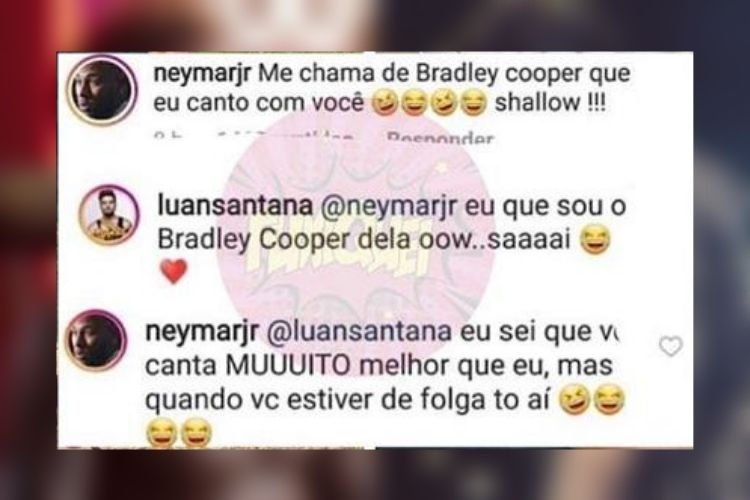
Task: Tap neymarjr's avatar beside the bottom comment
Action: 96,340
